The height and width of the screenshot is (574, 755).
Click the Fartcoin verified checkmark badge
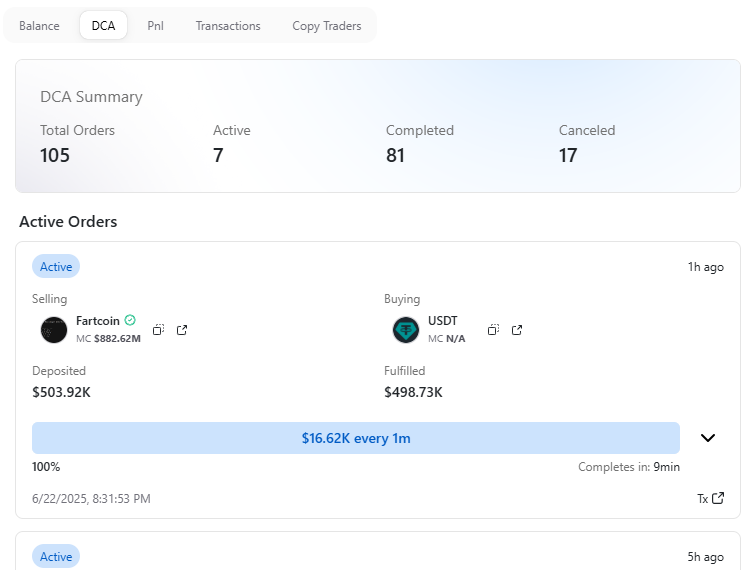coord(130,321)
